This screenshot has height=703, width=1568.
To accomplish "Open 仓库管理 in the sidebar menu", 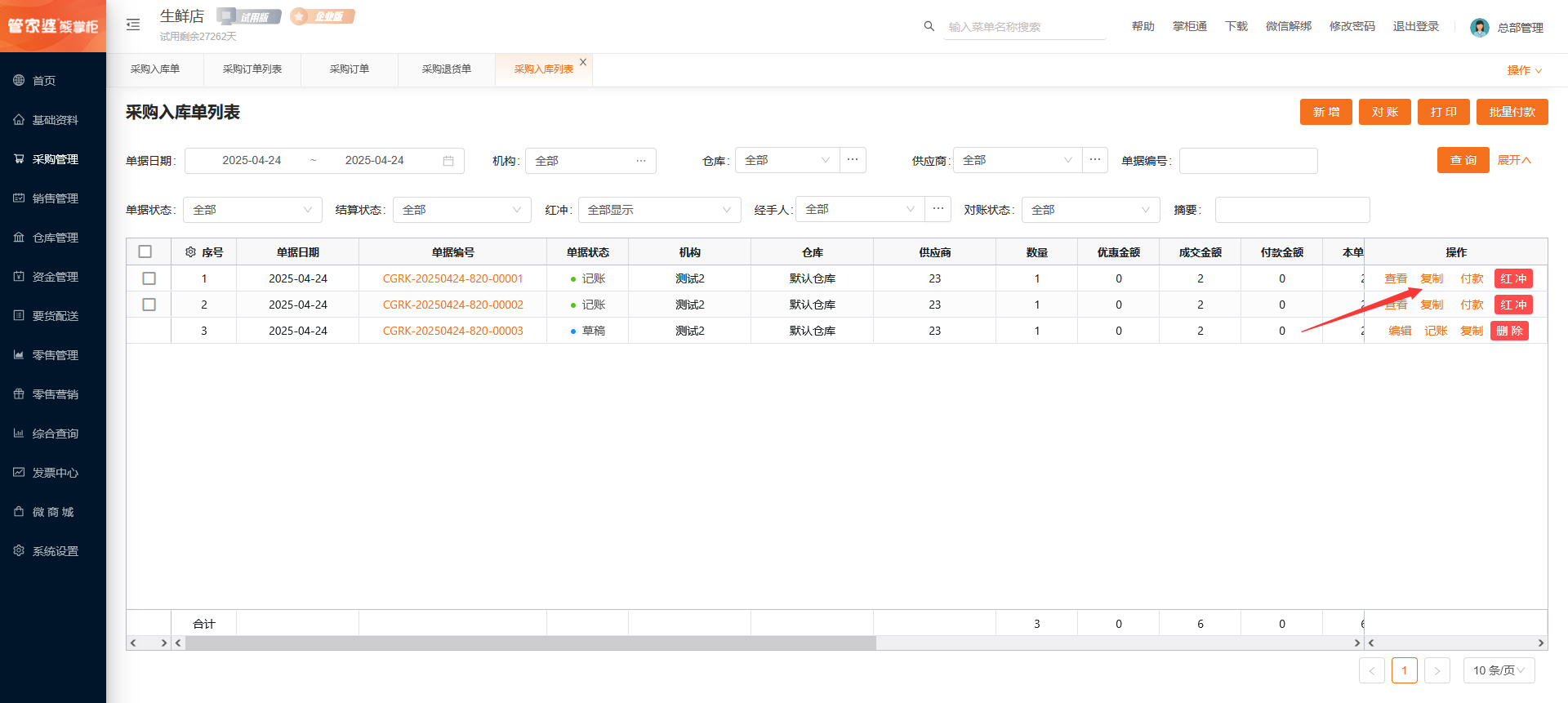I will click(x=55, y=238).
